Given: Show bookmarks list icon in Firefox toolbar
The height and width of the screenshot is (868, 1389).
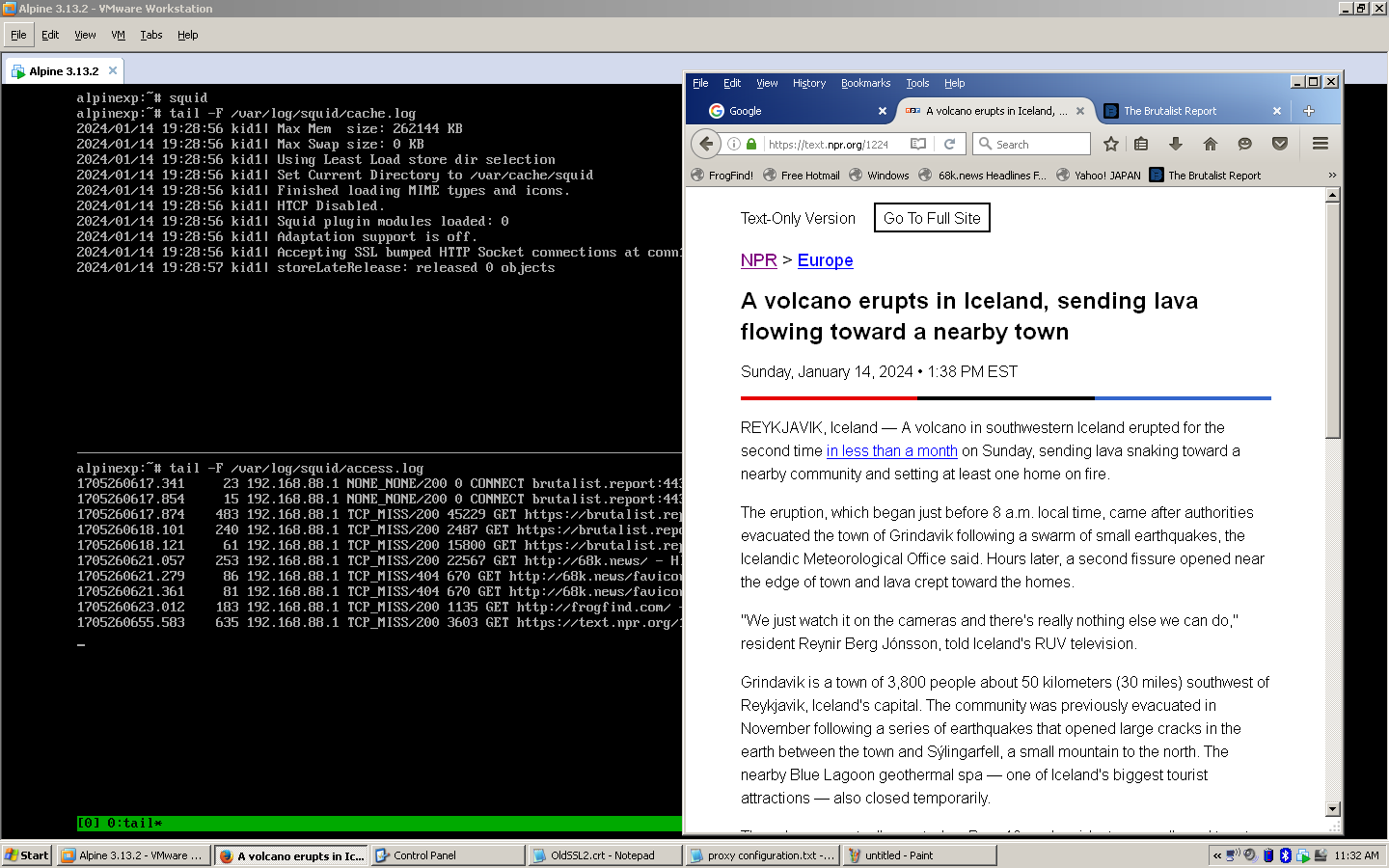Looking at the screenshot, I should pyautogui.click(x=1141, y=144).
